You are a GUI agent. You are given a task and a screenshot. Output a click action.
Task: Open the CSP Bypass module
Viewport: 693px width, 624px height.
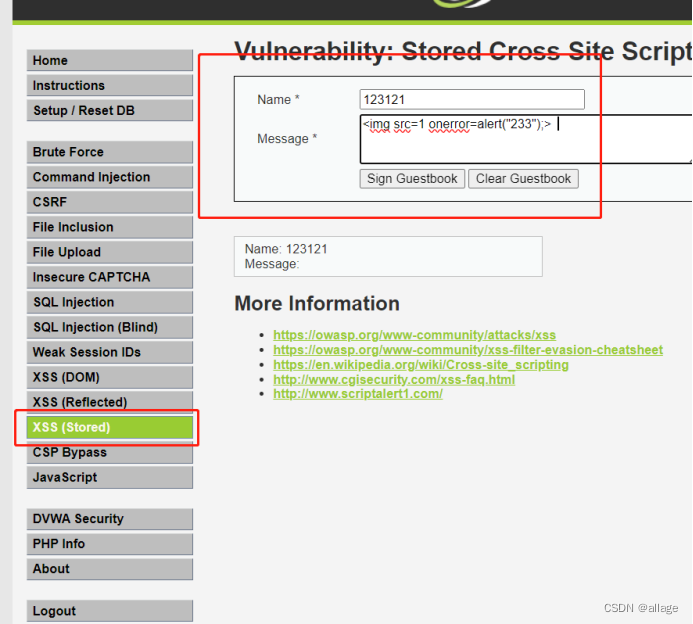[110, 453]
